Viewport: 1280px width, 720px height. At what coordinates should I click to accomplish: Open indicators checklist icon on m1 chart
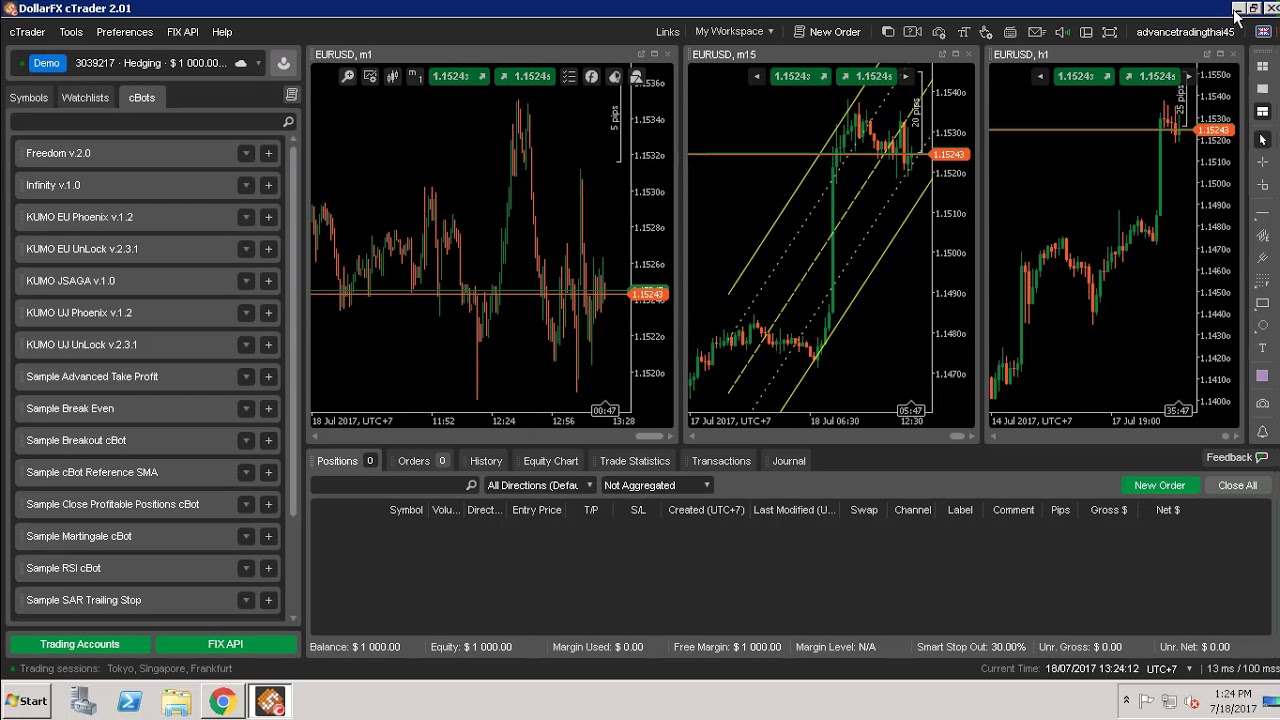pos(569,77)
